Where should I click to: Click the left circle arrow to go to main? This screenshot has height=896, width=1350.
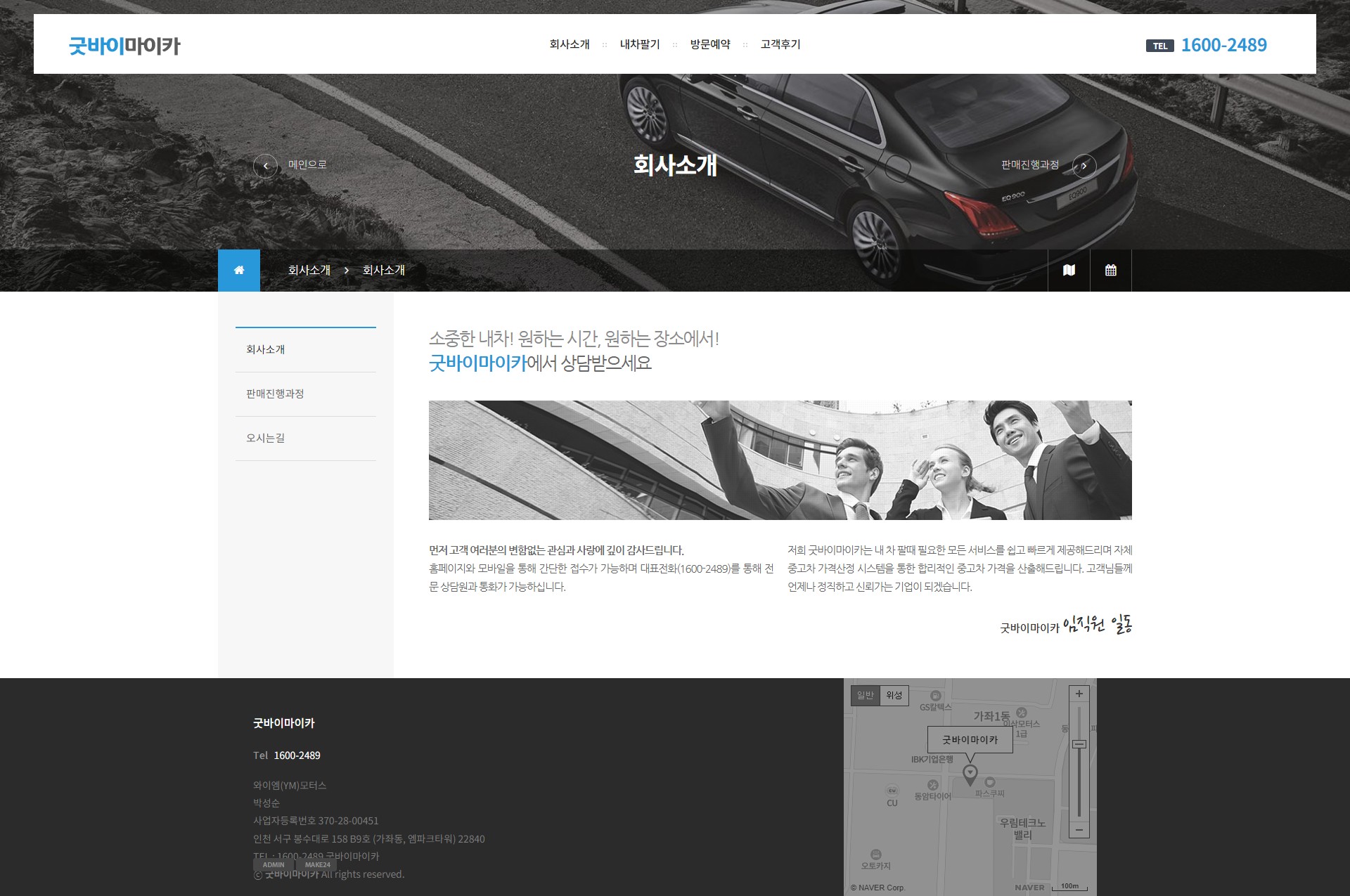265,166
